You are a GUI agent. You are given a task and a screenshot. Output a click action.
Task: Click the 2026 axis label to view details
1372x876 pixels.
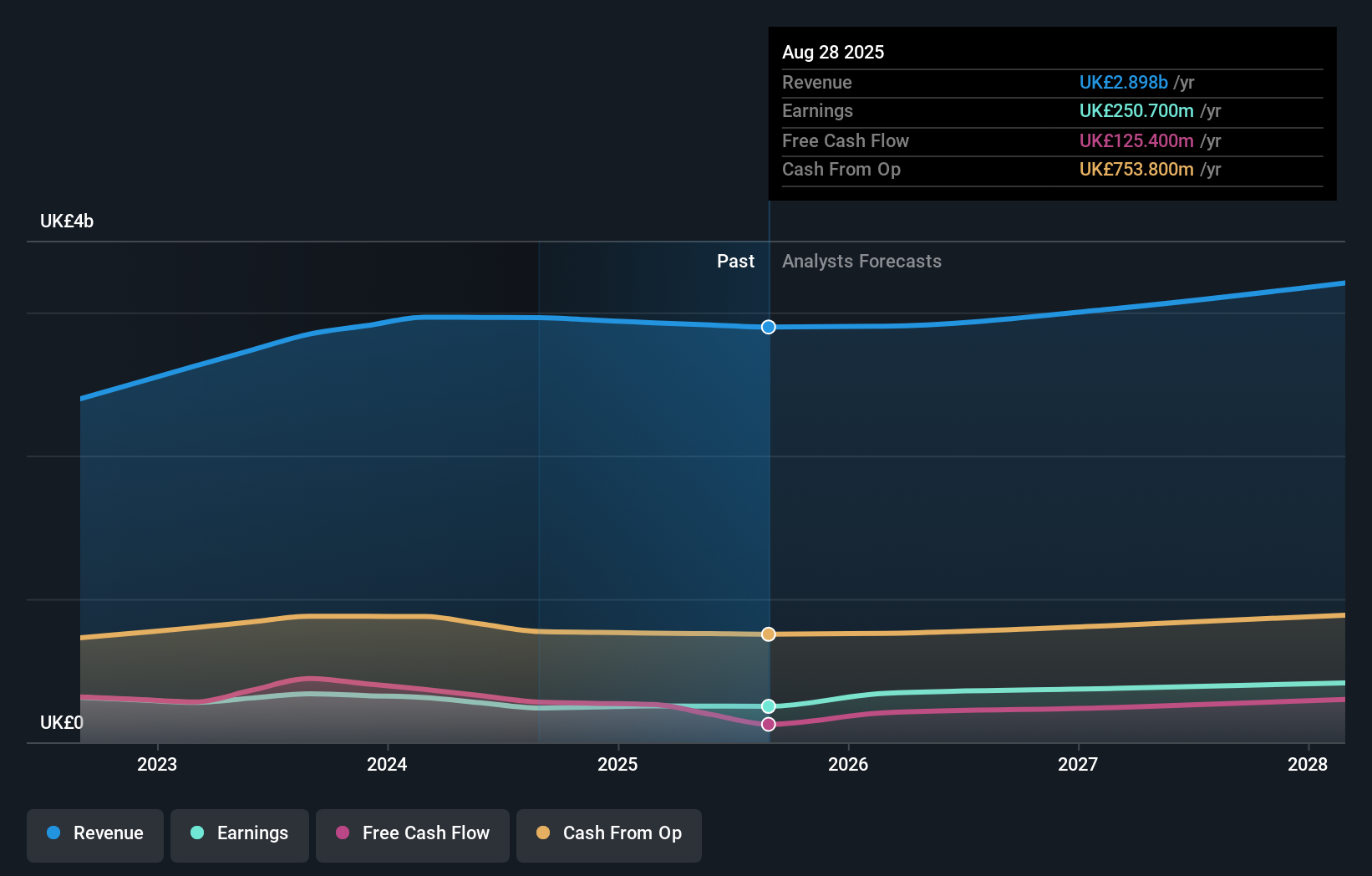(x=847, y=763)
